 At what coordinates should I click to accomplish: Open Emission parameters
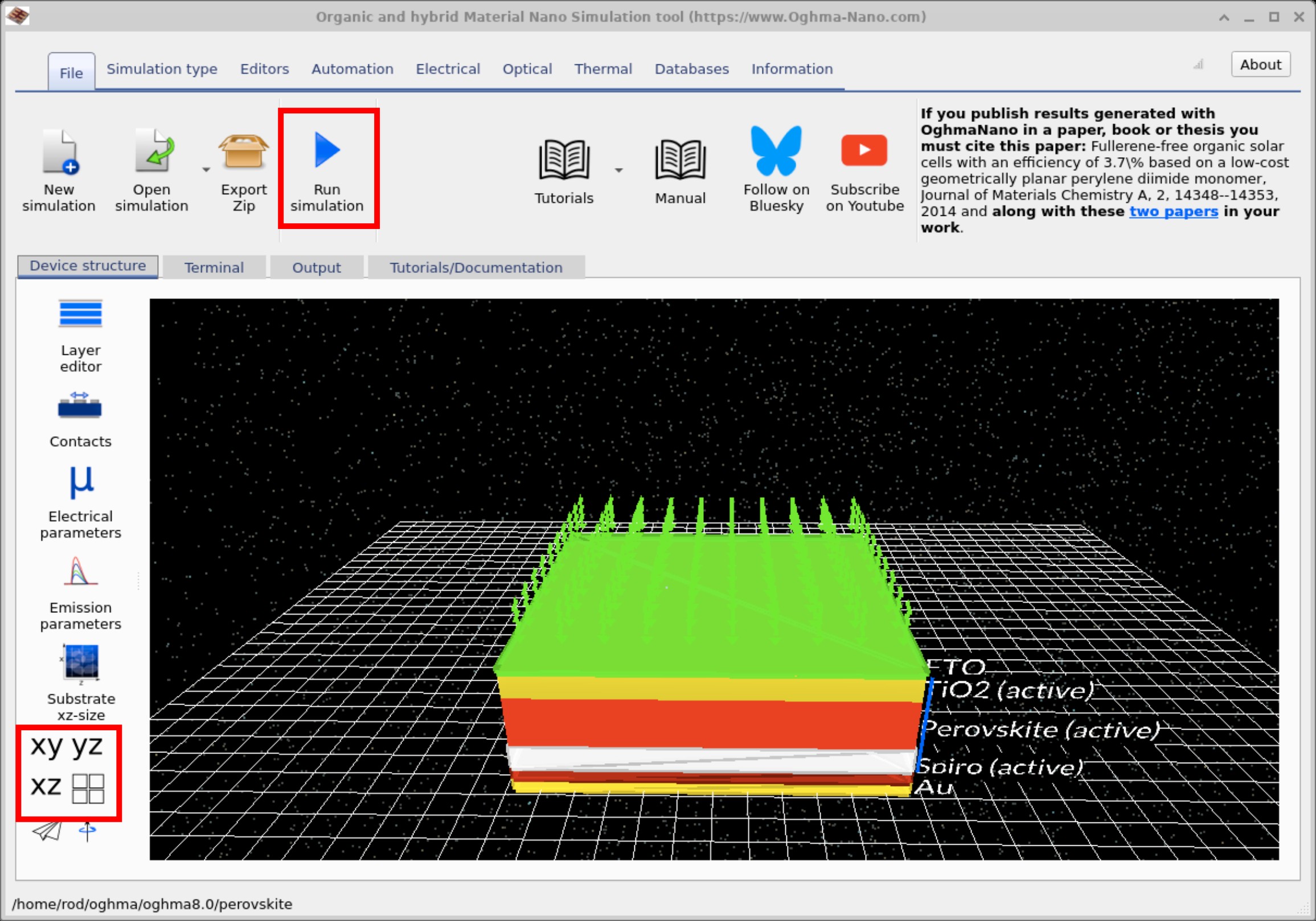[80, 572]
